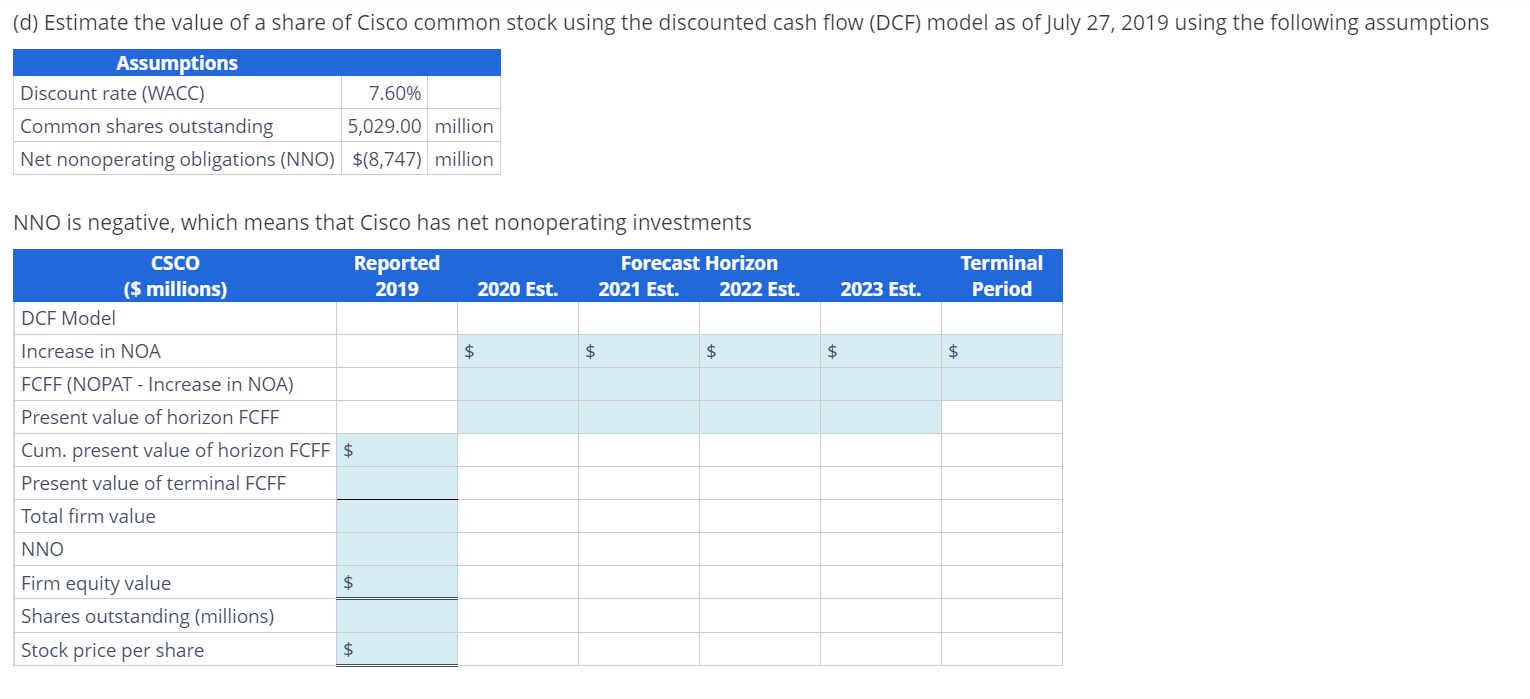Select the 2021 Est. column header
This screenshot has width=1530, height=699.
(640, 288)
